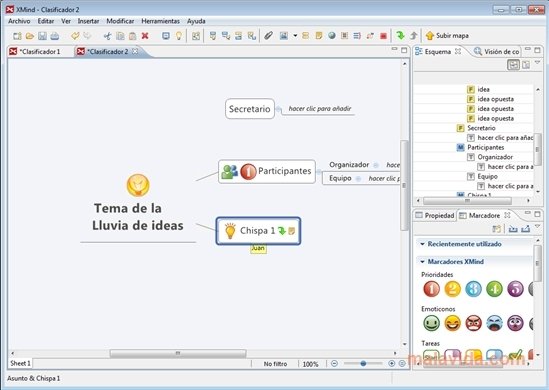Switch to the Propiedad tab
Screen dimensions: 549x390
[435, 215]
